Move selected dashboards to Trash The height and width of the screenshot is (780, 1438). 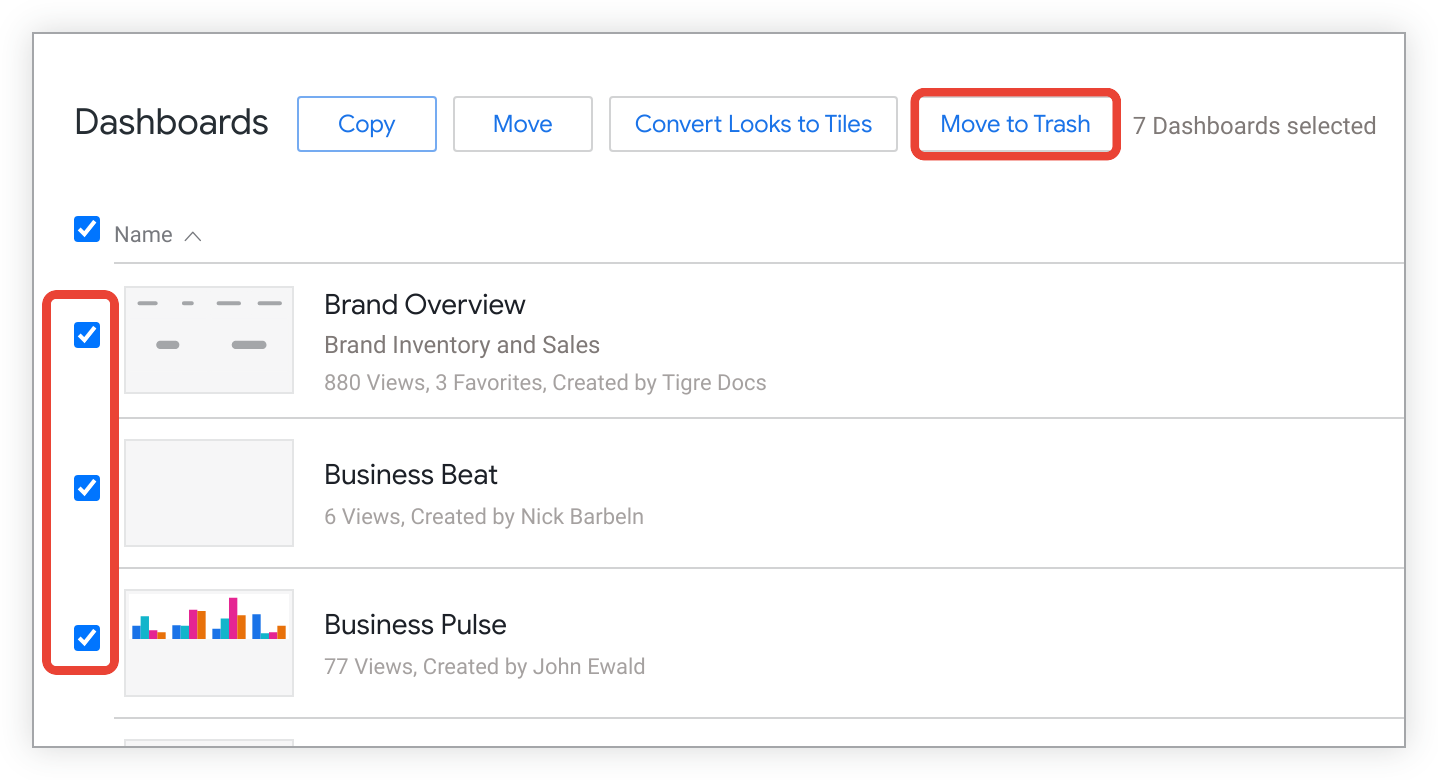pyautogui.click(x=1015, y=124)
